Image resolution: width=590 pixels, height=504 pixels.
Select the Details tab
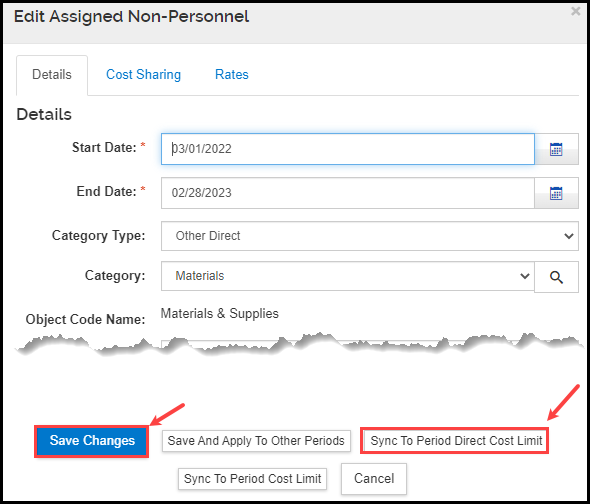[52, 75]
